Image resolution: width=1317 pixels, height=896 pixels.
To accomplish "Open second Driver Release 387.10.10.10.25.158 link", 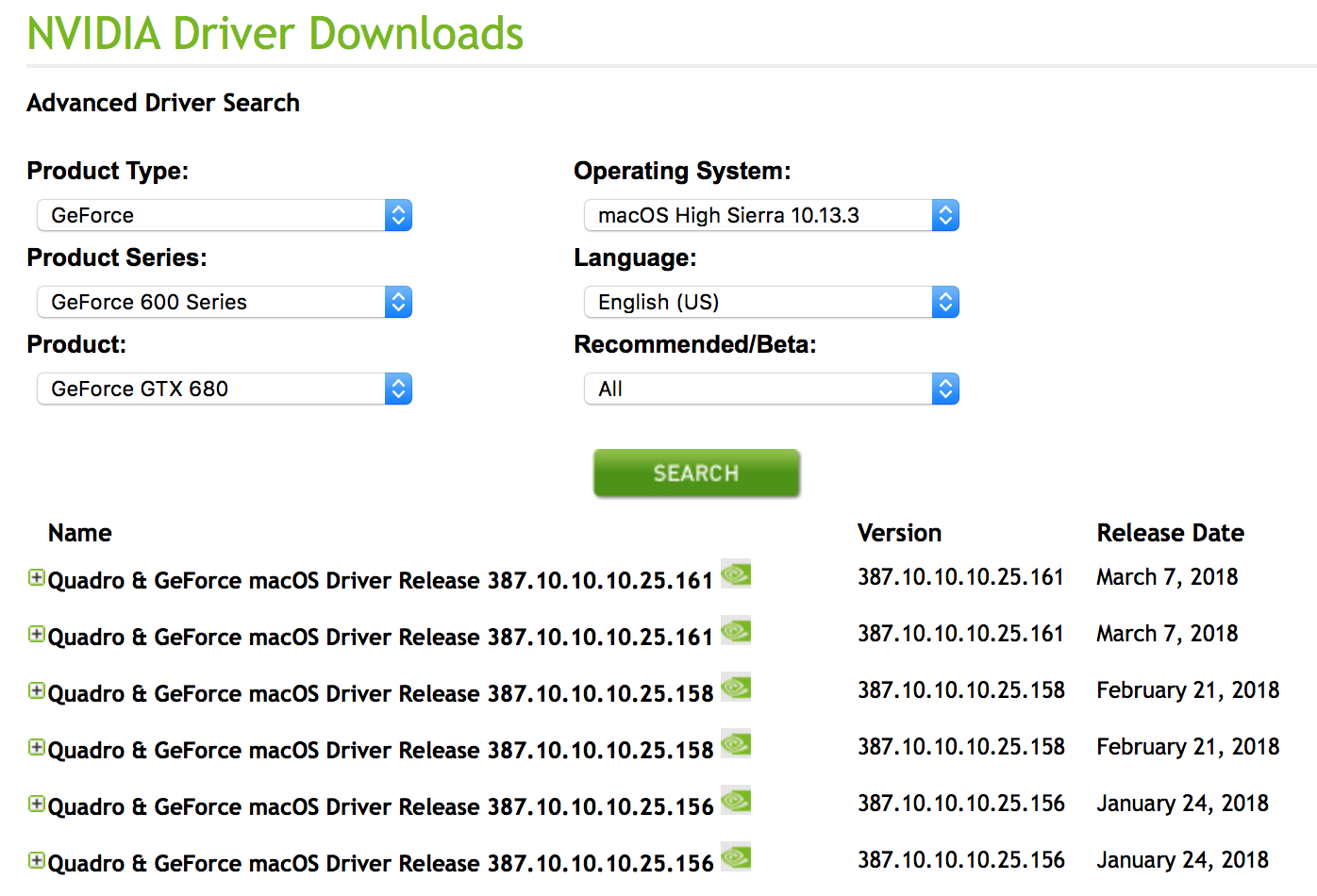I will tap(380, 750).
